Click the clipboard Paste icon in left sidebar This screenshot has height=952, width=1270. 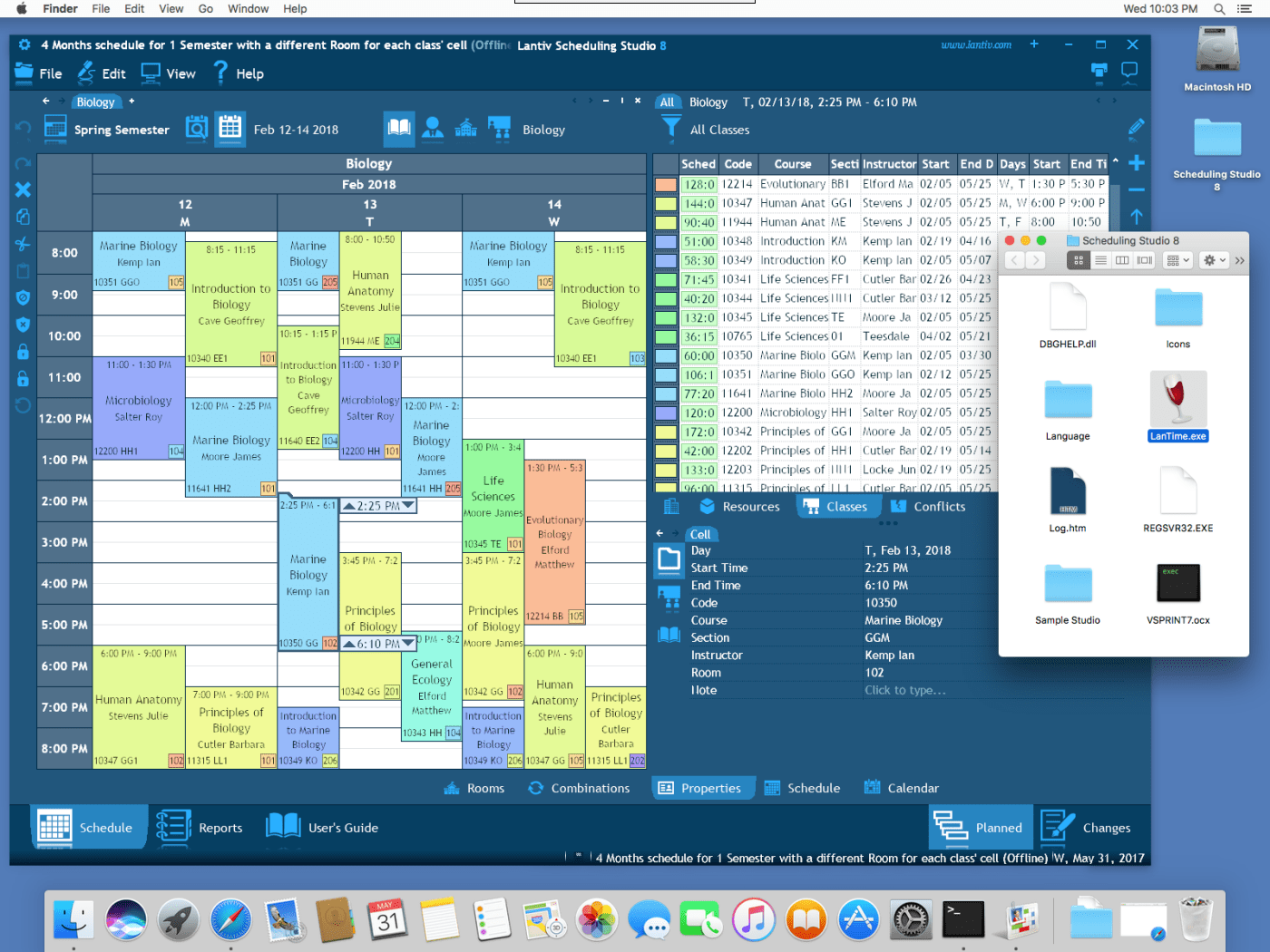[24, 269]
